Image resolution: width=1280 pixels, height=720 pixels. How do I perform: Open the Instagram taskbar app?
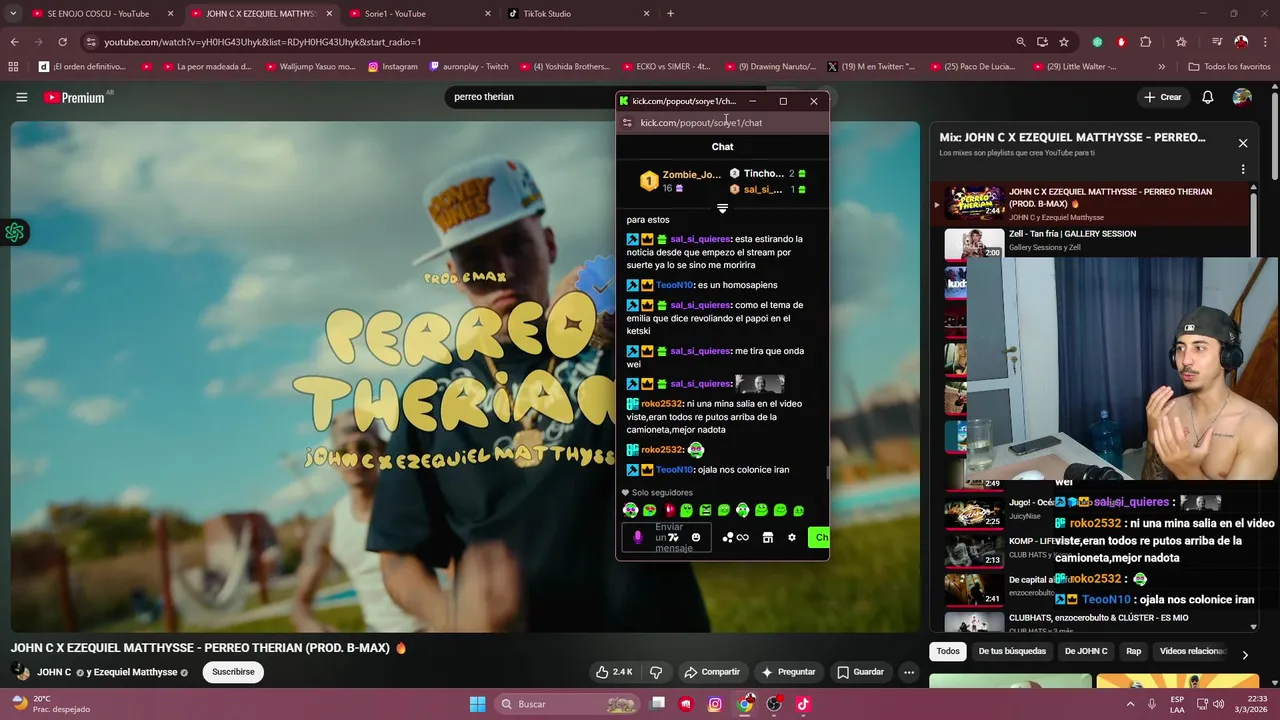coord(715,704)
